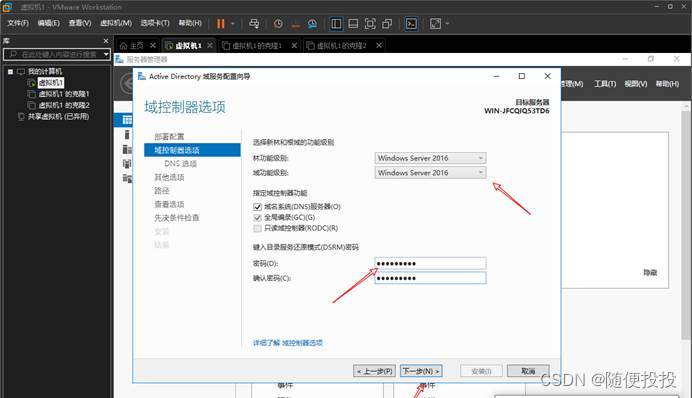Close the 虚拟机1 tab

pyautogui.click(x=210, y=45)
